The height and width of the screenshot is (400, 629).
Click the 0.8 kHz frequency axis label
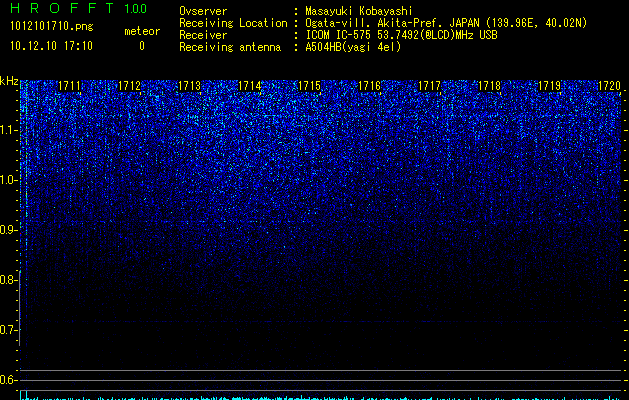(x=9, y=280)
